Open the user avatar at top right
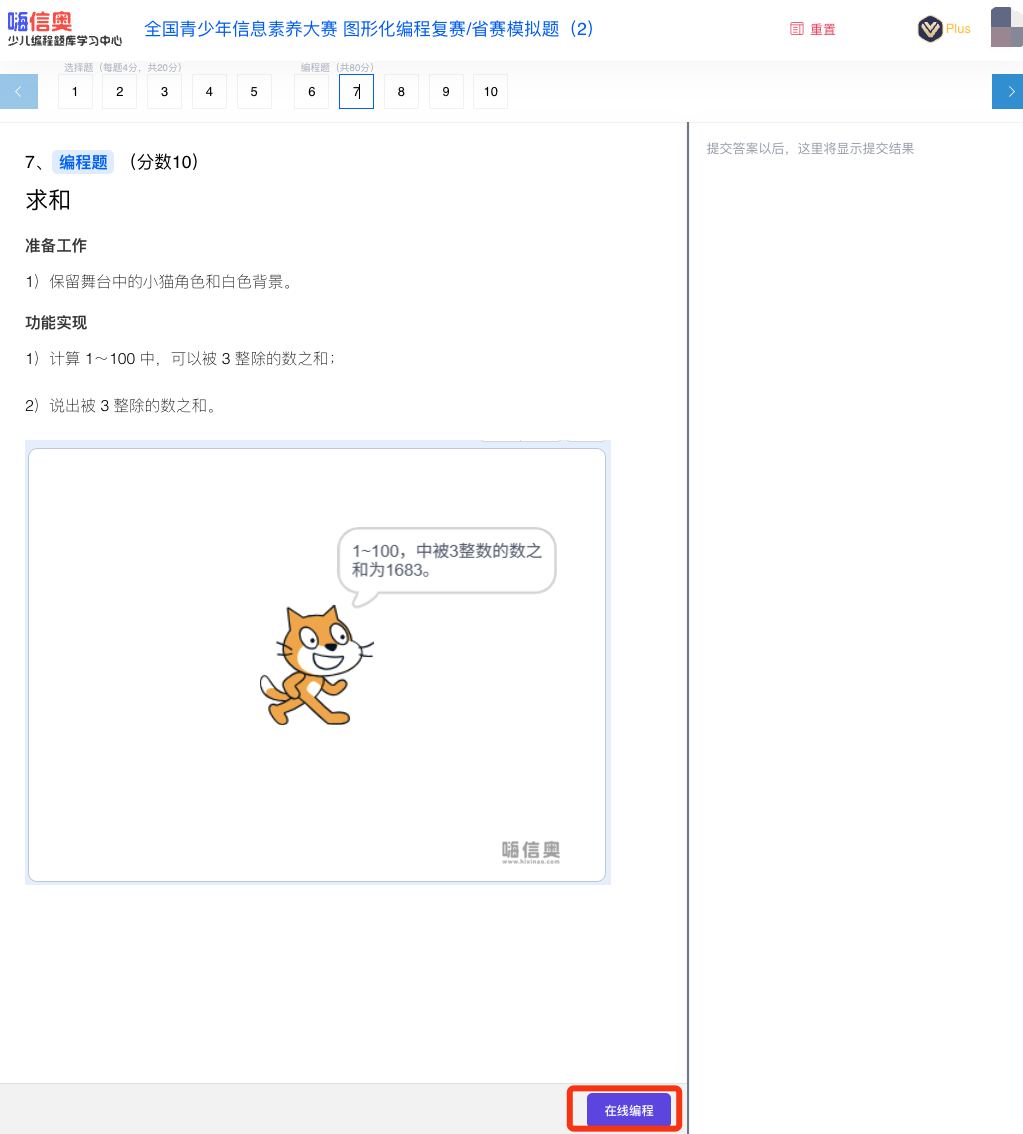 click(1006, 27)
